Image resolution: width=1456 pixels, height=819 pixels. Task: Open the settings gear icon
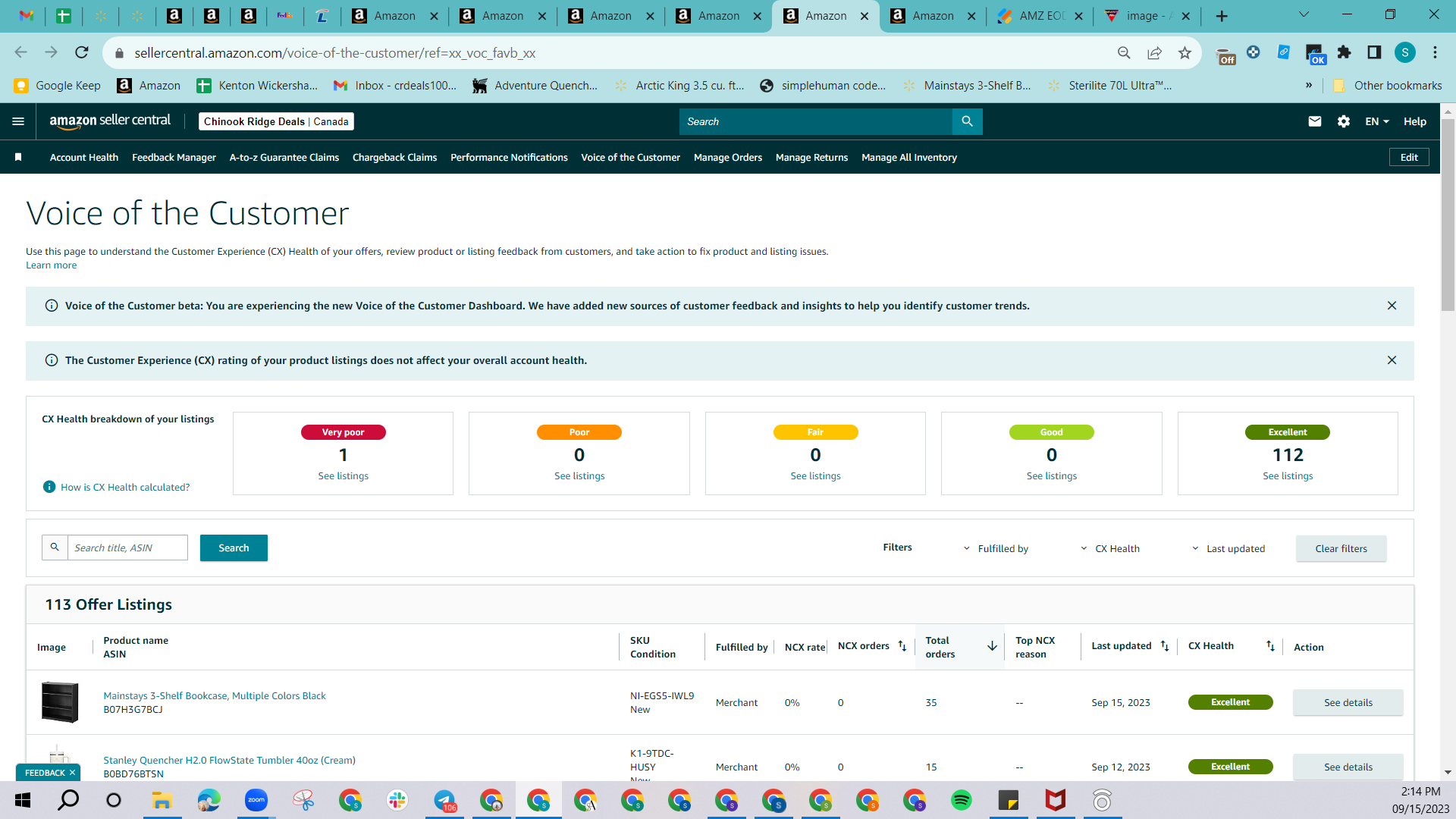point(1344,121)
